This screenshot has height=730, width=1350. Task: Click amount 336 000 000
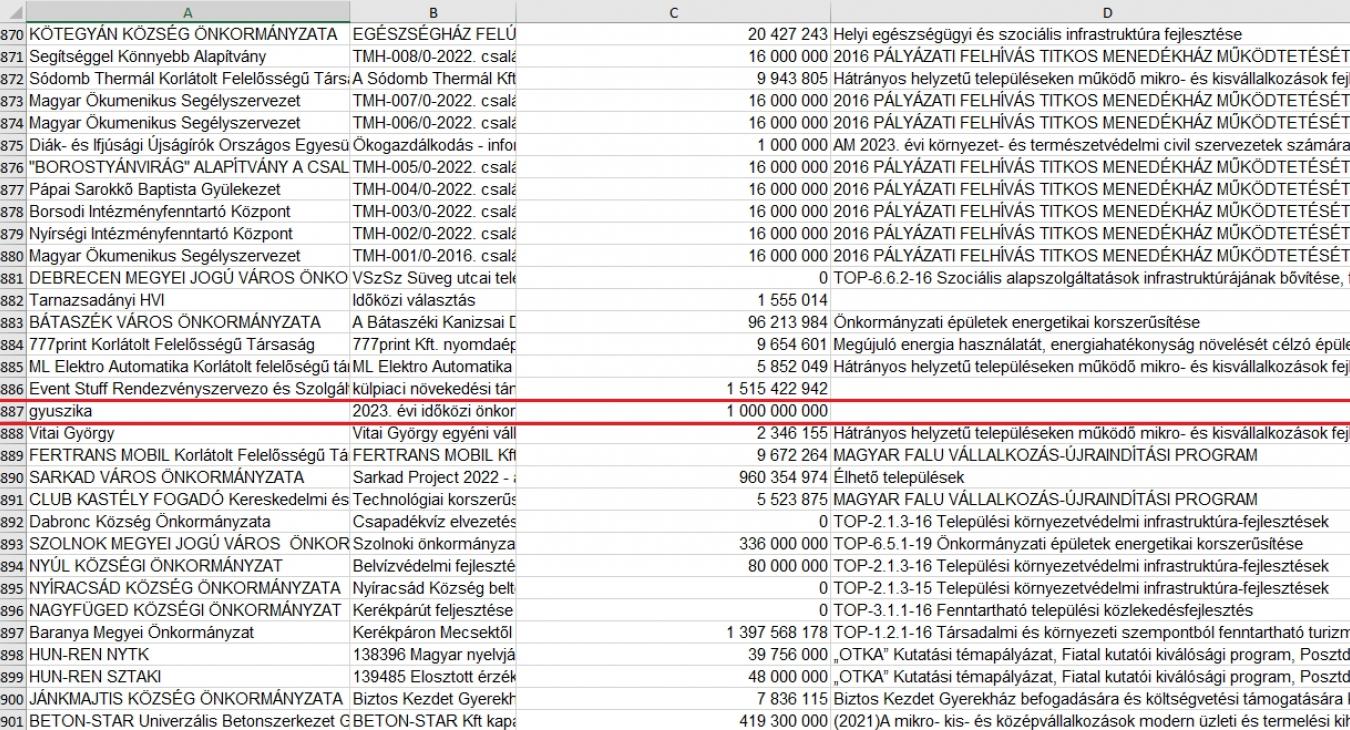(x=673, y=544)
